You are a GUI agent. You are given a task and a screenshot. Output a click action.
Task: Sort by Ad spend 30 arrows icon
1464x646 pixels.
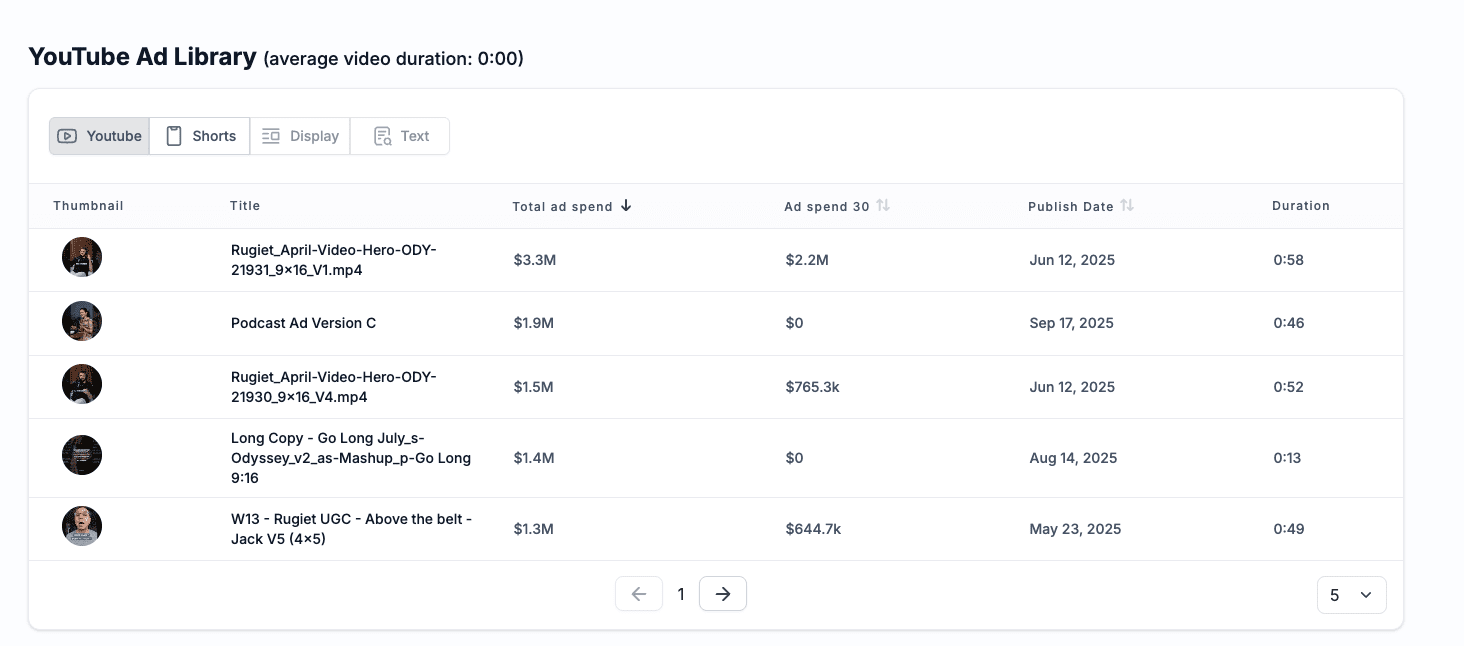[883, 206]
